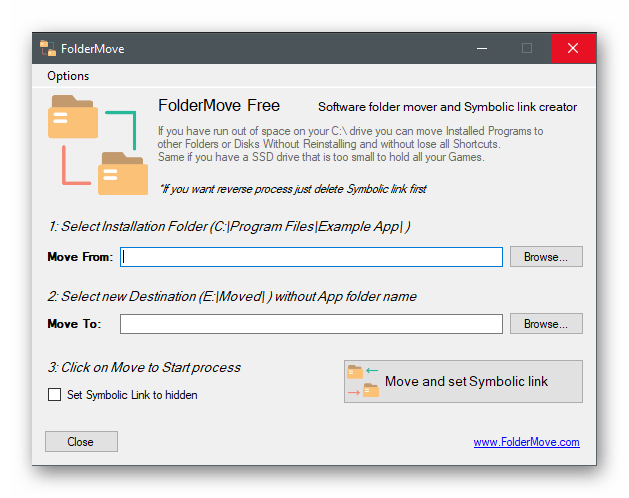Screen dimensions: 629x498
Task: Click the Close button at bottom left
Action: coord(81,441)
